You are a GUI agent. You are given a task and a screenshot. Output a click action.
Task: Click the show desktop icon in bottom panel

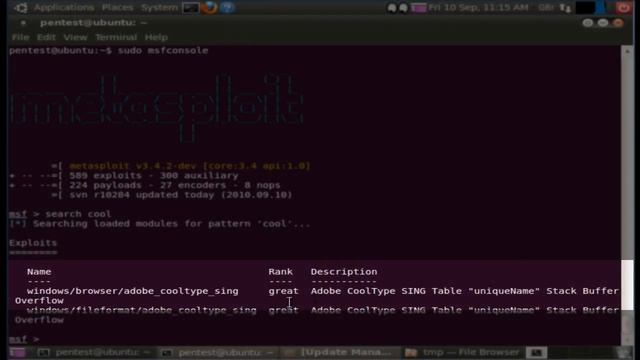(18, 352)
